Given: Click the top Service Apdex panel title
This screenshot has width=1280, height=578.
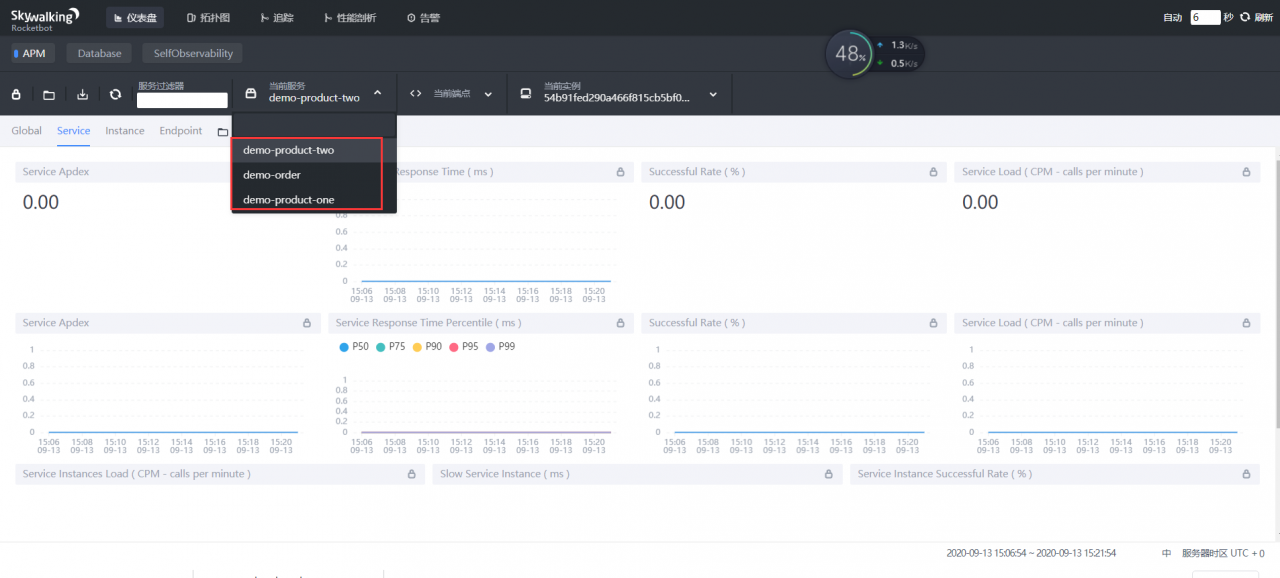Looking at the screenshot, I should [x=56, y=172].
